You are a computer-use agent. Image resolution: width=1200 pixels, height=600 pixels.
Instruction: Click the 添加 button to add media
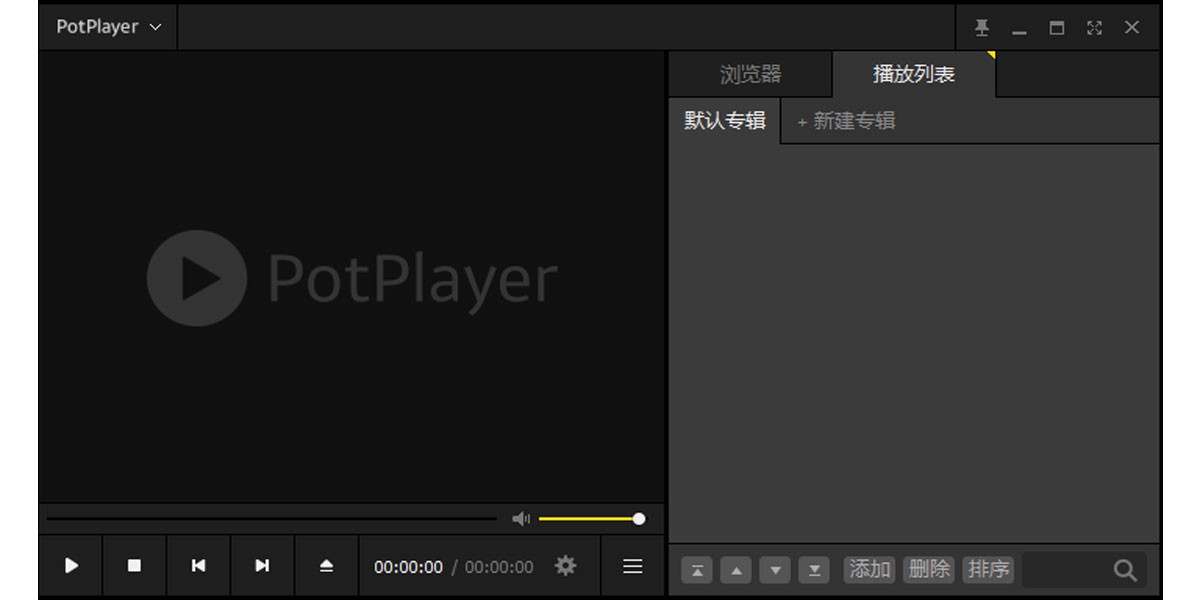[x=869, y=568]
